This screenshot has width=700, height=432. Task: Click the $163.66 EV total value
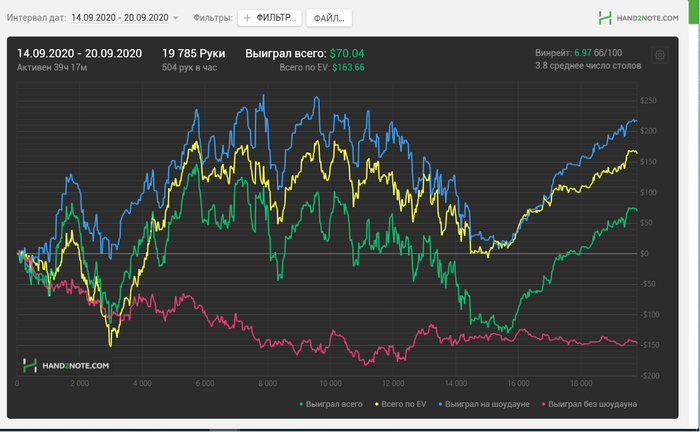348,67
